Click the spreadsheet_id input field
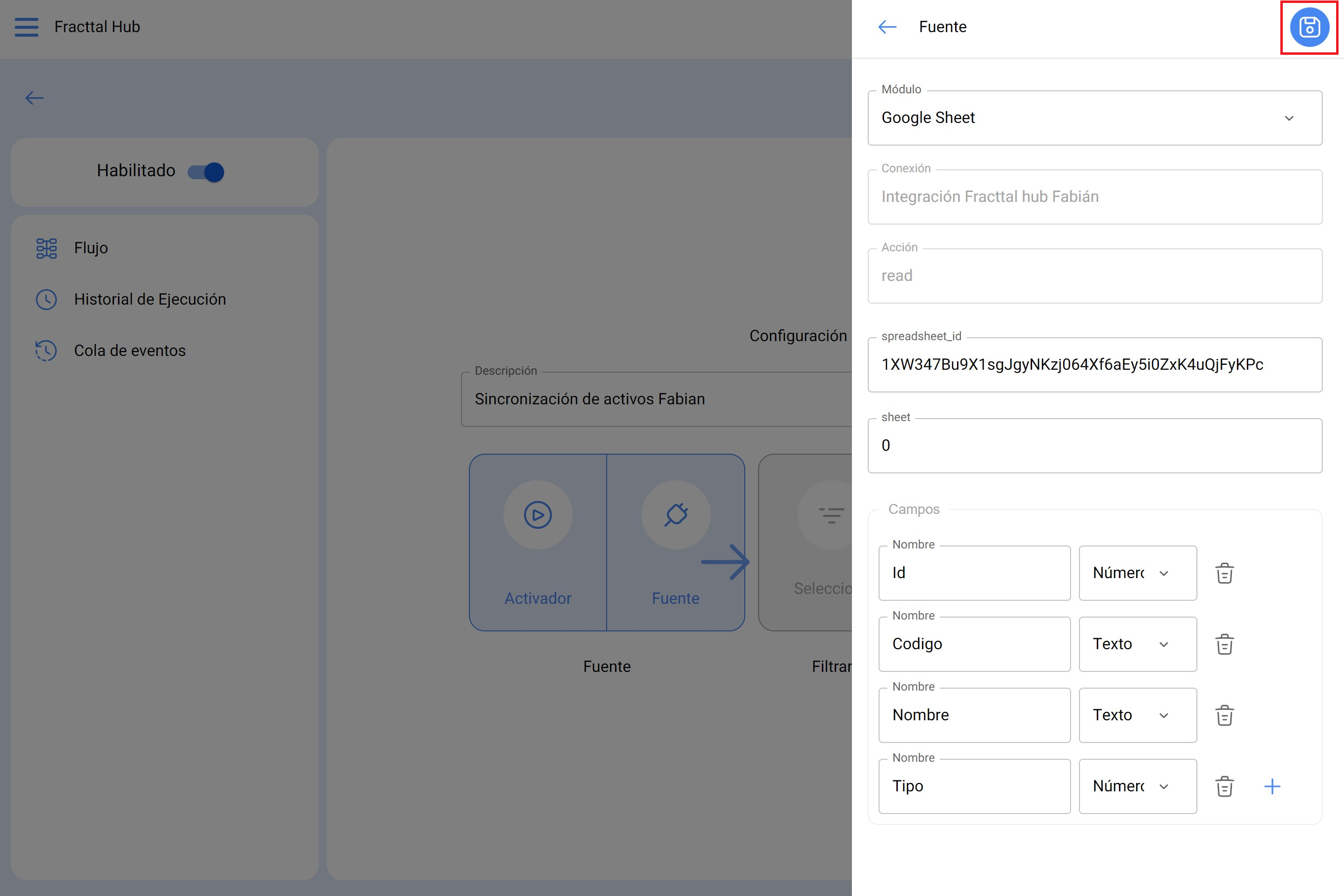This screenshot has width=1344, height=896. (1094, 365)
